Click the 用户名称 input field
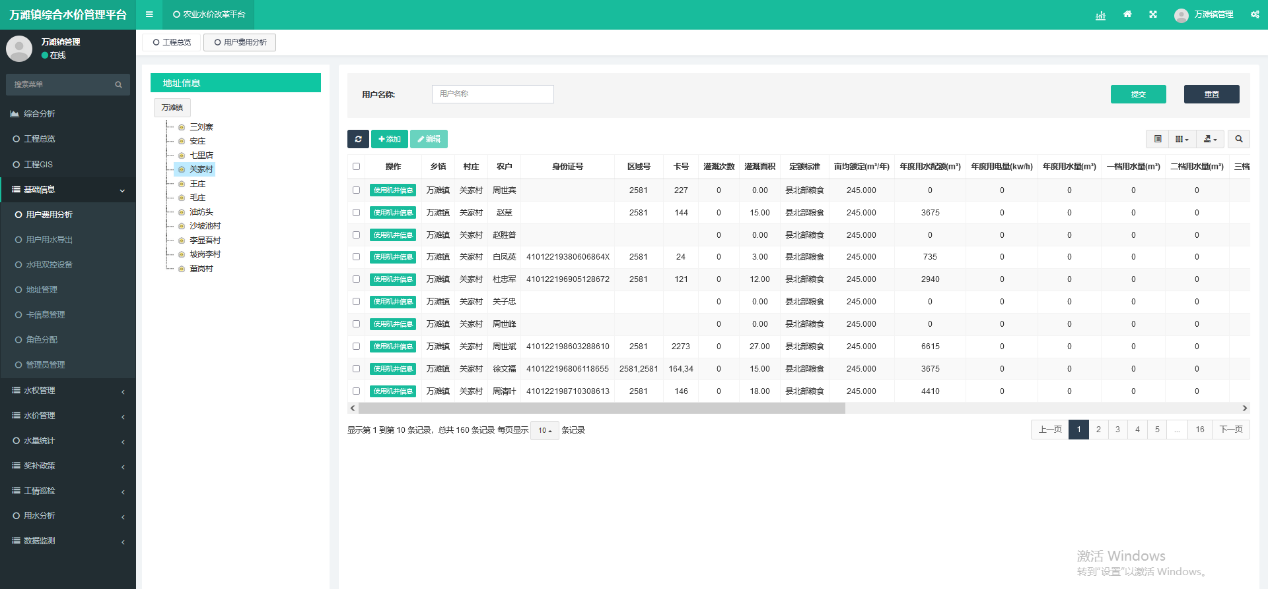Image resolution: width=1268 pixels, height=589 pixels. 493,94
